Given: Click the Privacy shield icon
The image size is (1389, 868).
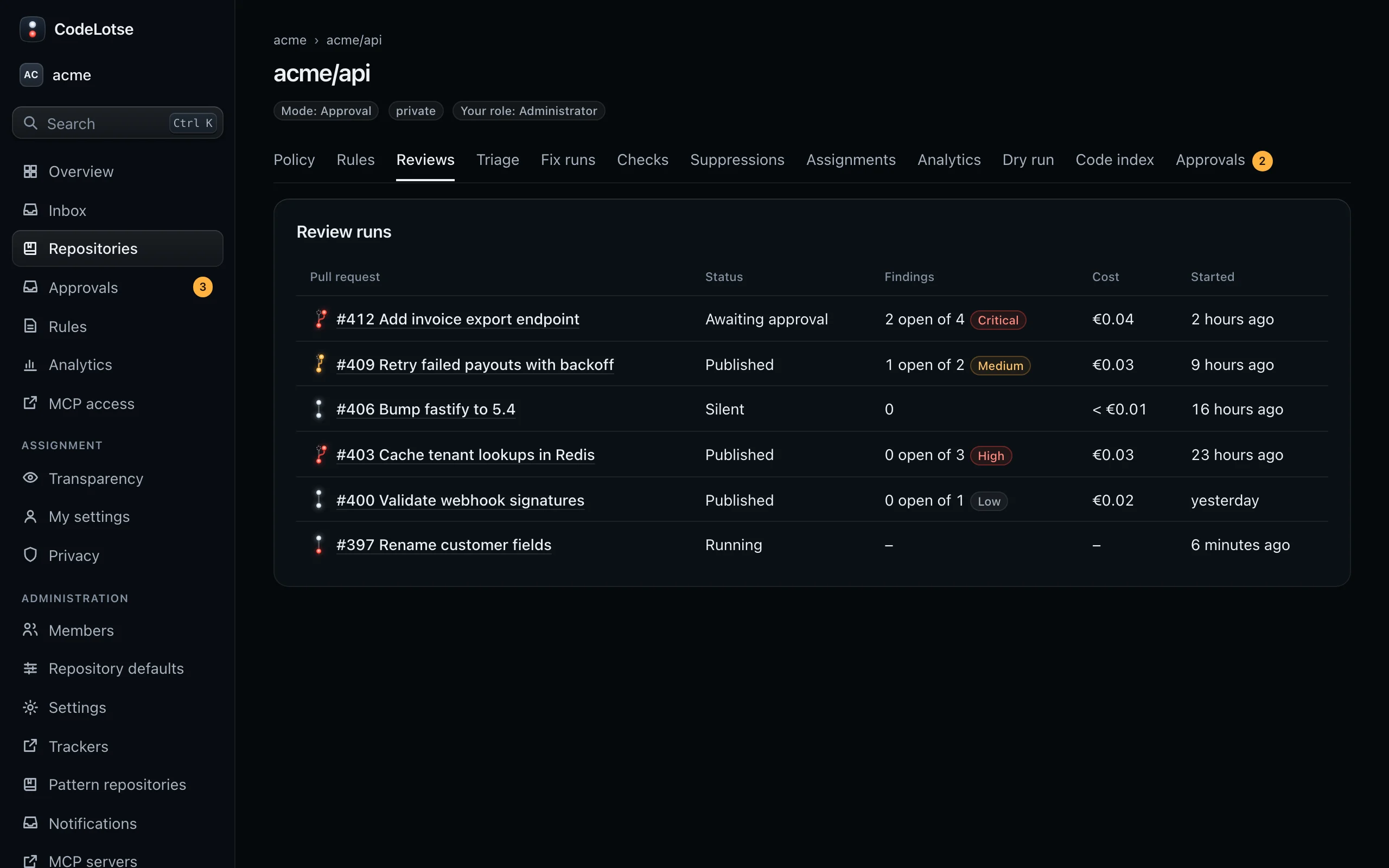Looking at the screenshot, I should [30, 555].
